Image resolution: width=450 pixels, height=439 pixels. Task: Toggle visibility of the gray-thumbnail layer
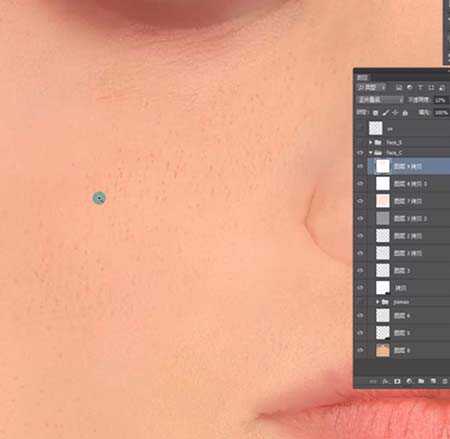(x=361, y=219)
